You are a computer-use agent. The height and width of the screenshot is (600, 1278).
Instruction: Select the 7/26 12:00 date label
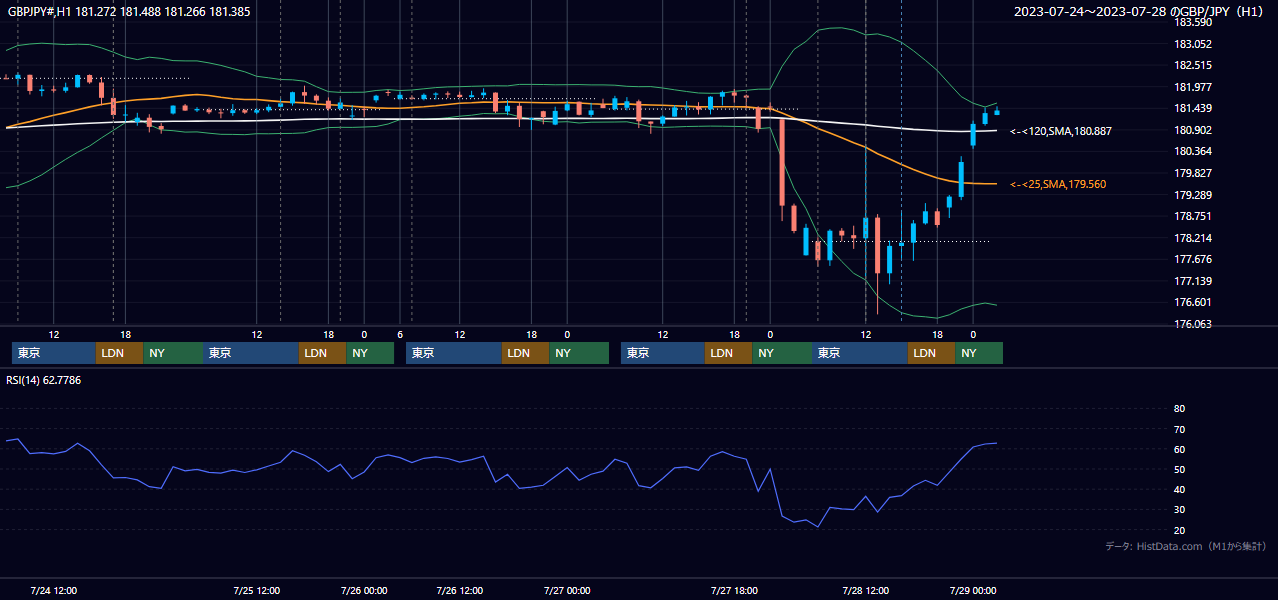tap(459, 590)
